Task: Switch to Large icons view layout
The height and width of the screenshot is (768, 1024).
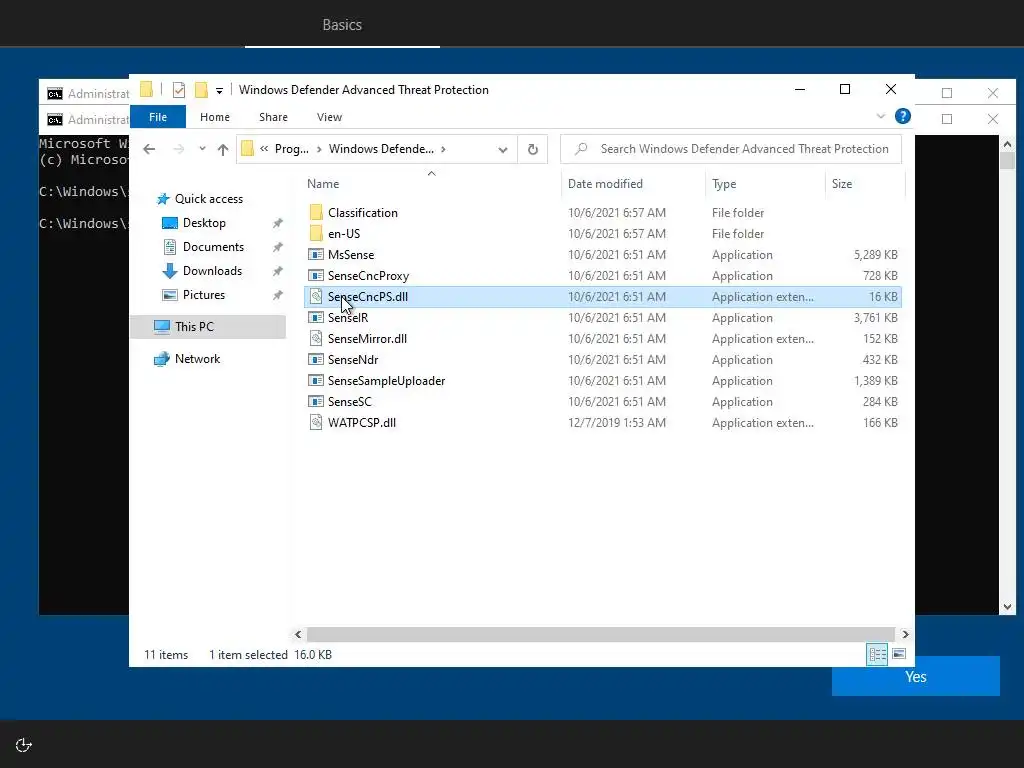Action: tap(899, 654)
